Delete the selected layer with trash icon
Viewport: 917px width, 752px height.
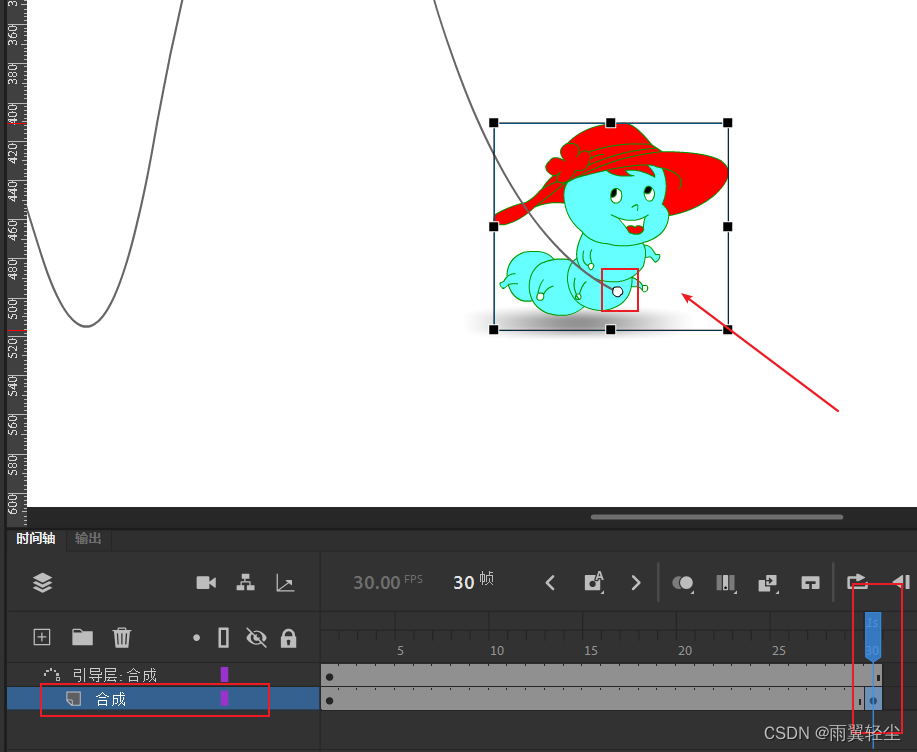tap(122, 637)
